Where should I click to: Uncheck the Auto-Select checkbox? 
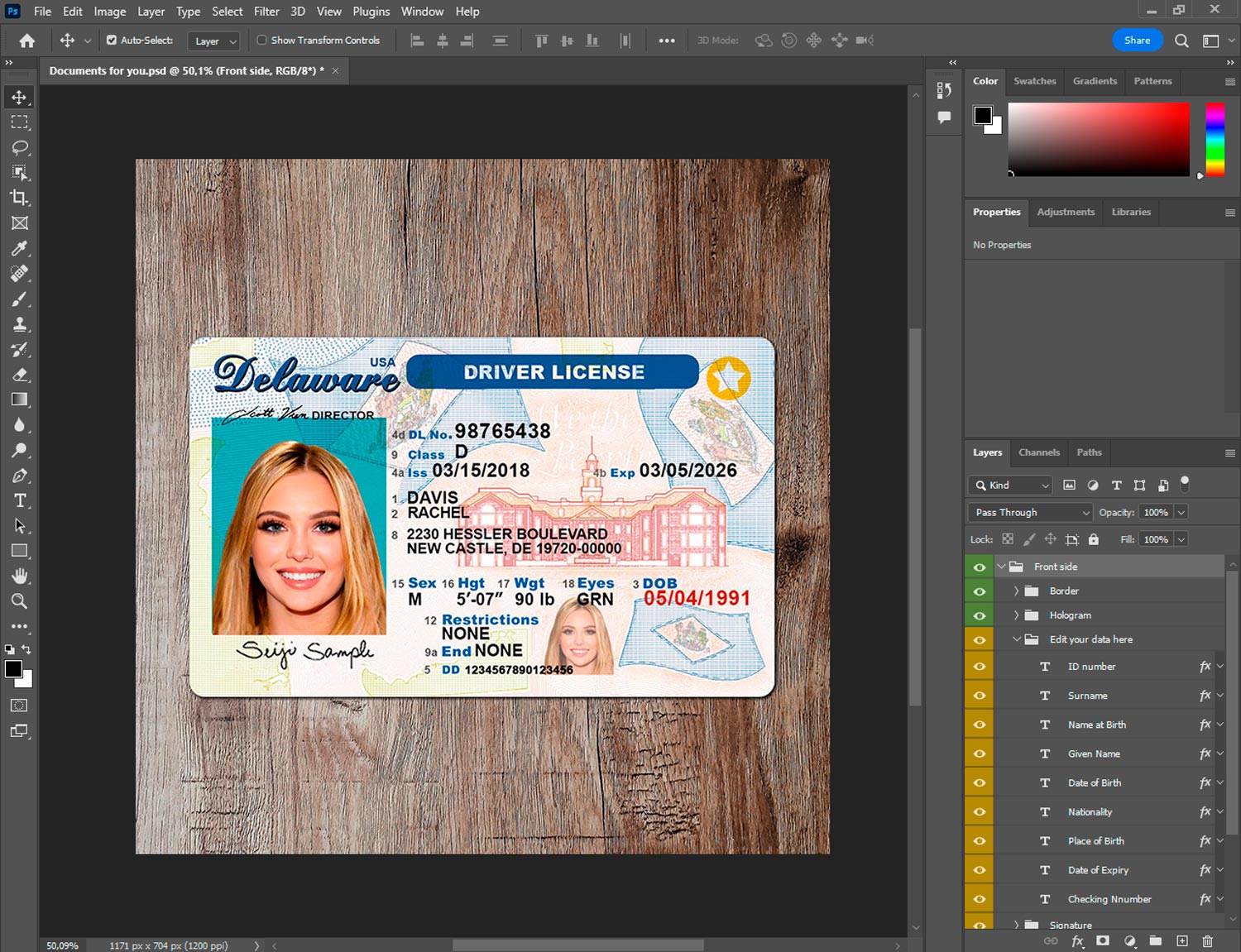pos(112,40)
